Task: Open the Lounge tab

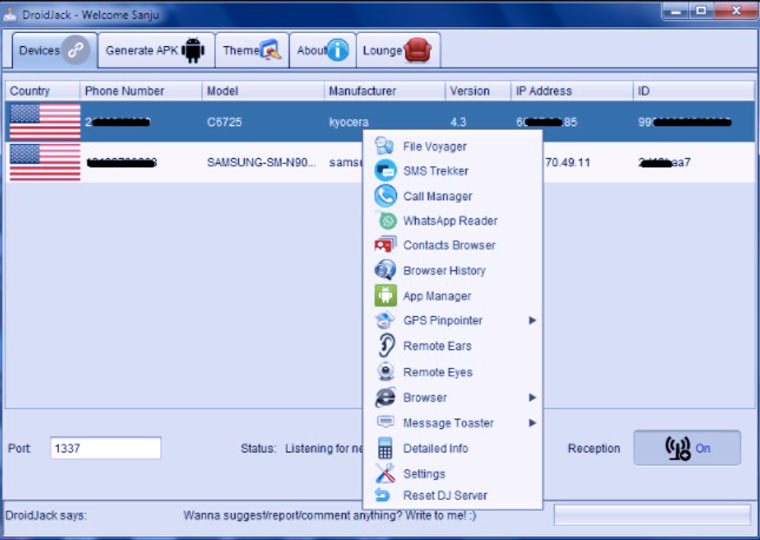Action: (396, 51)
